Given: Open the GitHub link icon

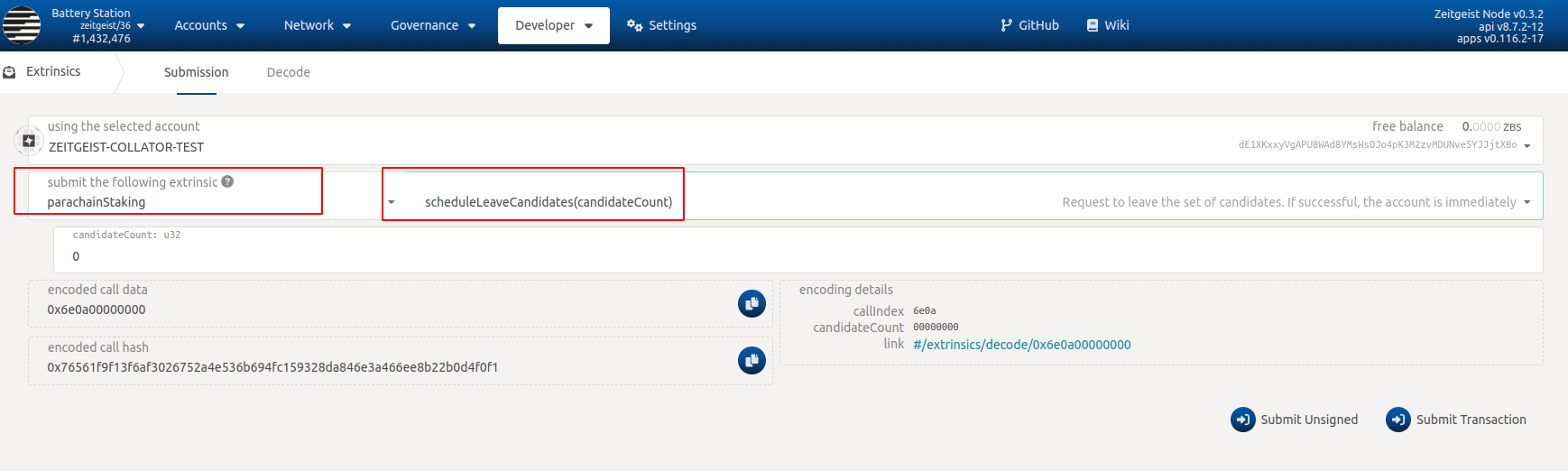Looking at the screenshot, I should (1006, 25).
